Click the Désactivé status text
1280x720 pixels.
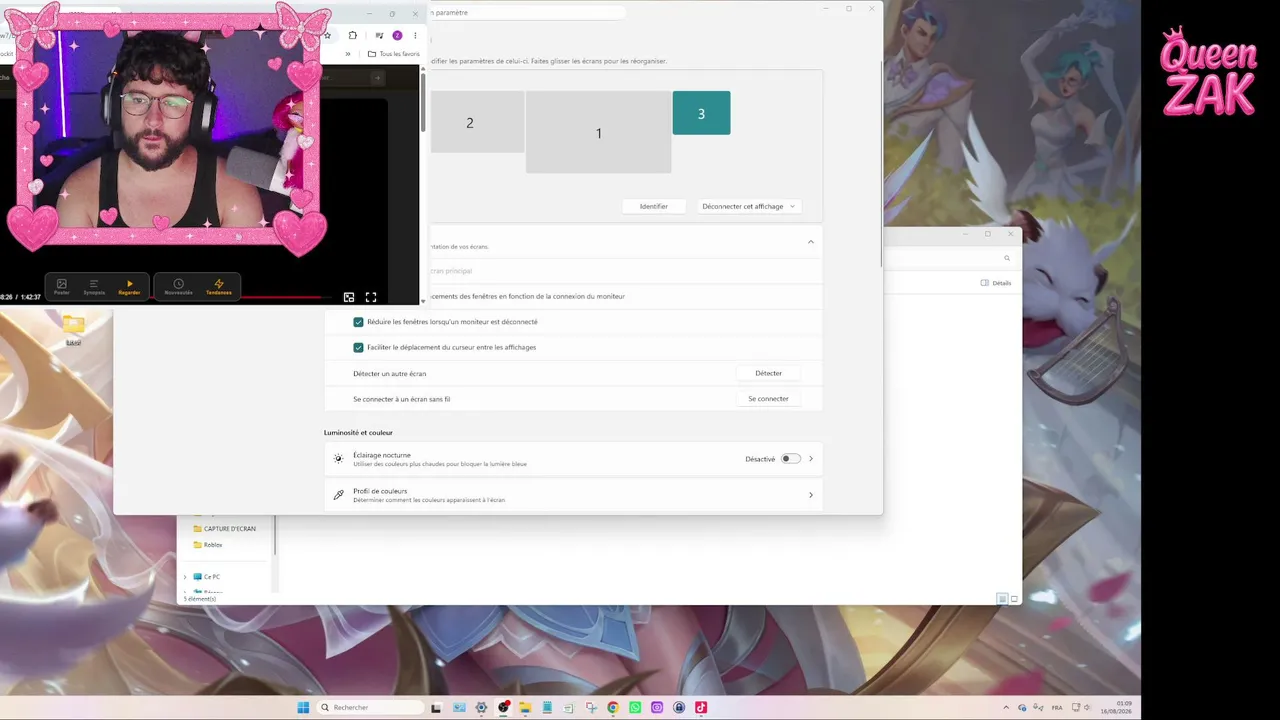coord(760,459)
